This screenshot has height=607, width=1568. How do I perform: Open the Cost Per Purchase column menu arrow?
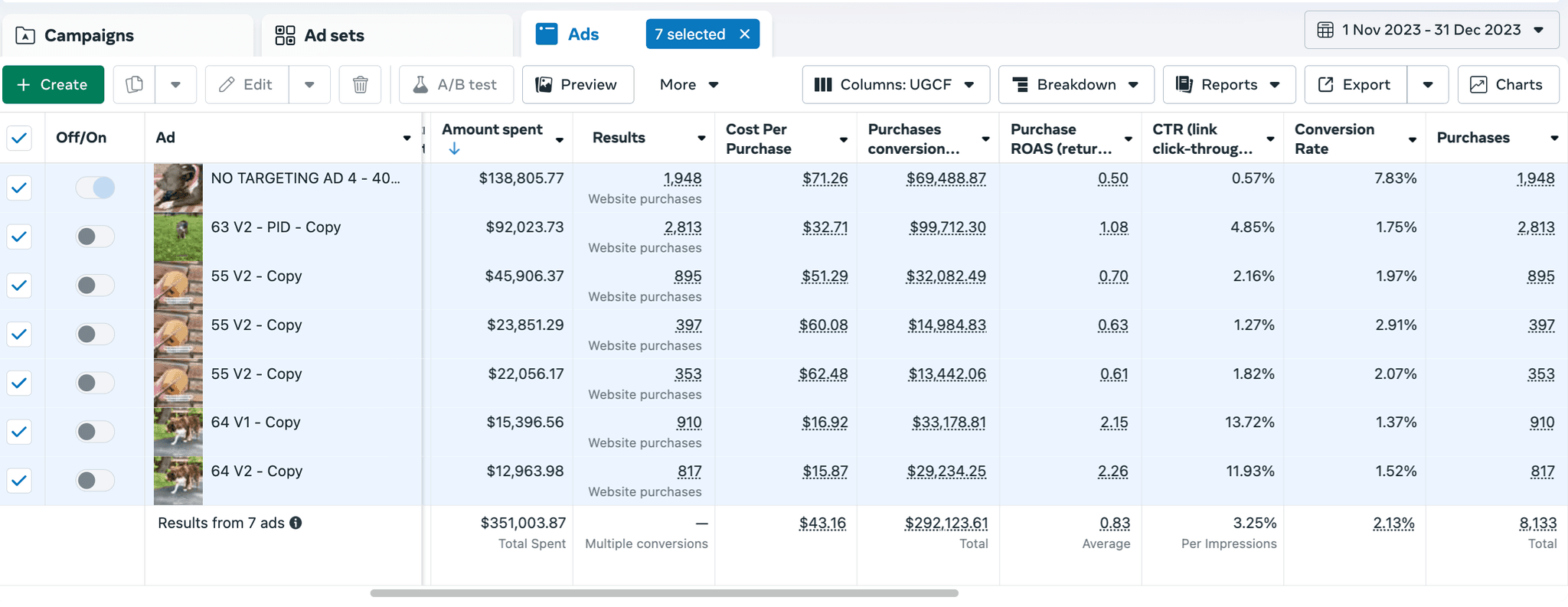[x=844, y=139]
